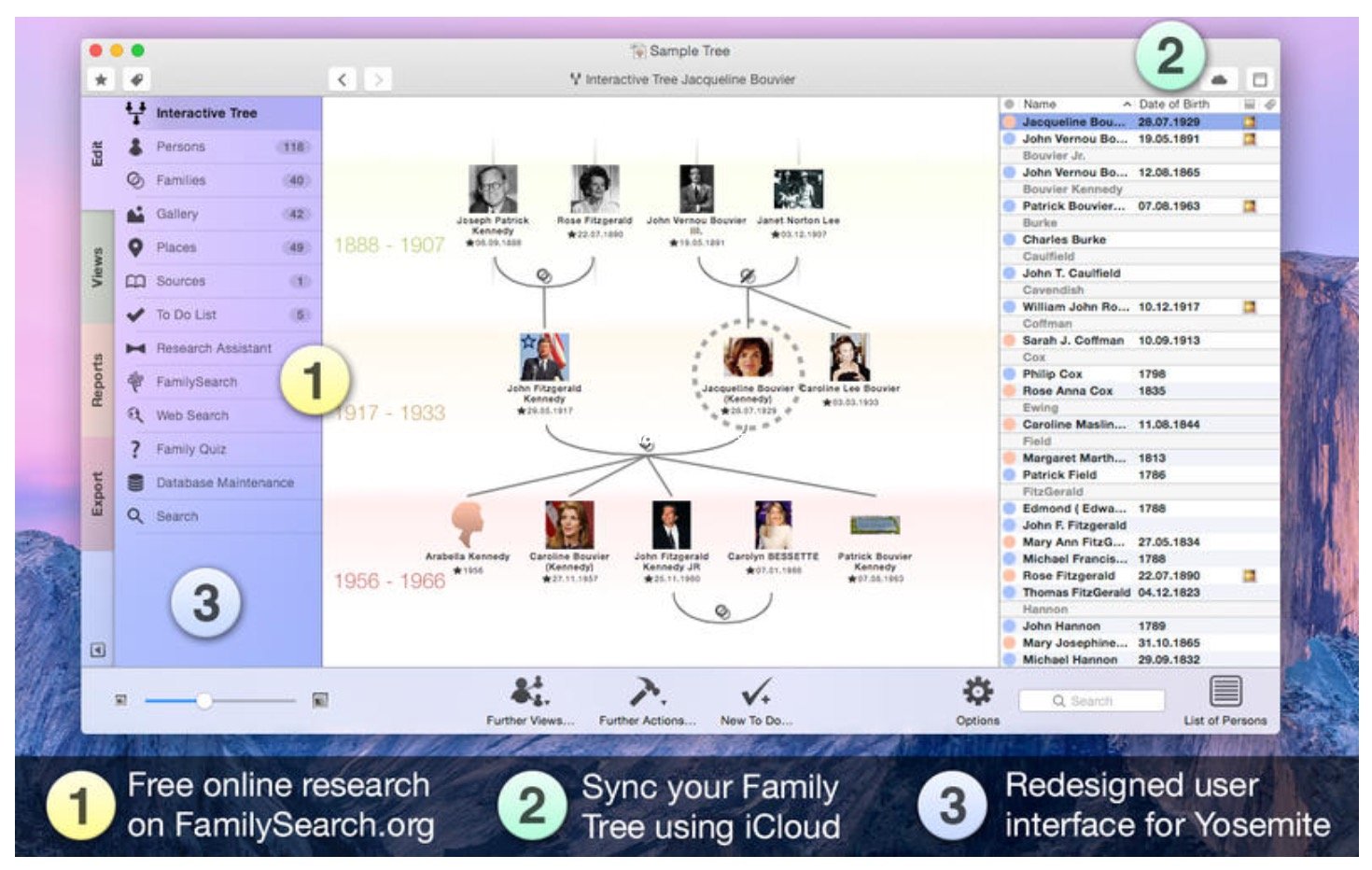Select Jacqueline Bou... row in person list
This screenshot has height=870, width=1372.
(1139, 121)
